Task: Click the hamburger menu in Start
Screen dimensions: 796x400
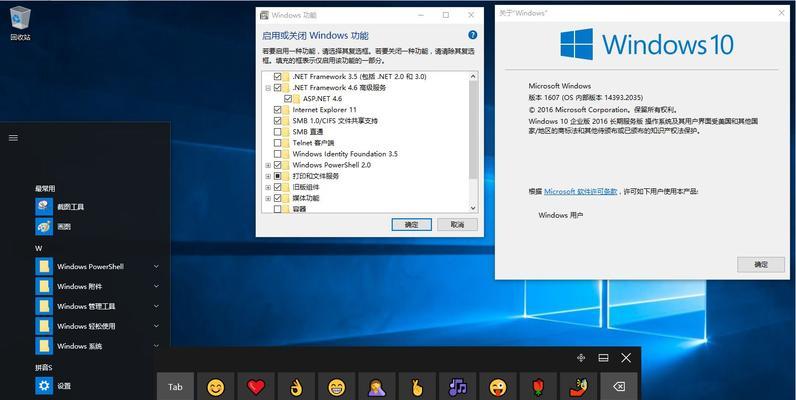Action: (x=14, y=138)
